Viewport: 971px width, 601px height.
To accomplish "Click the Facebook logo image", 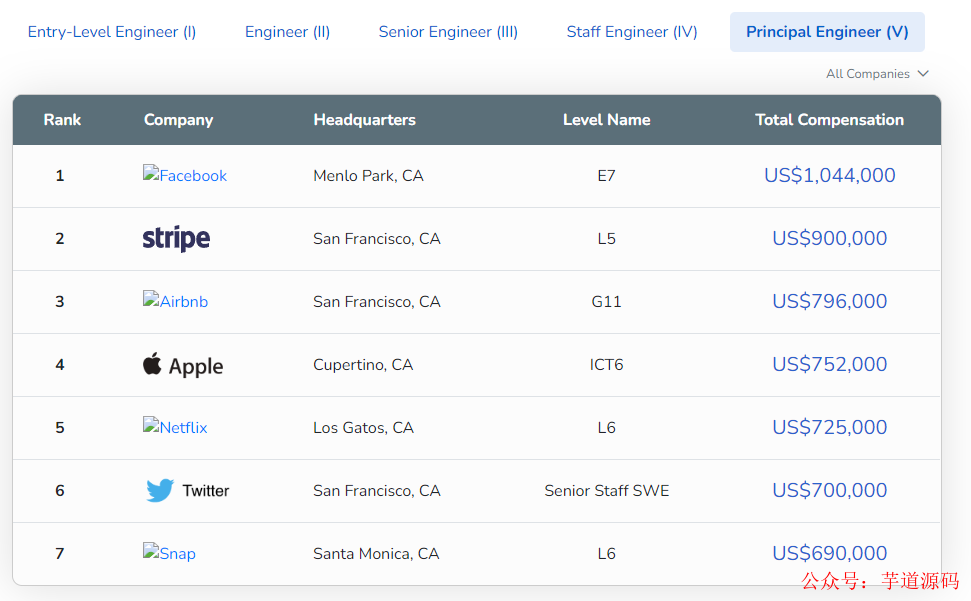I will [x=185, y=175].
